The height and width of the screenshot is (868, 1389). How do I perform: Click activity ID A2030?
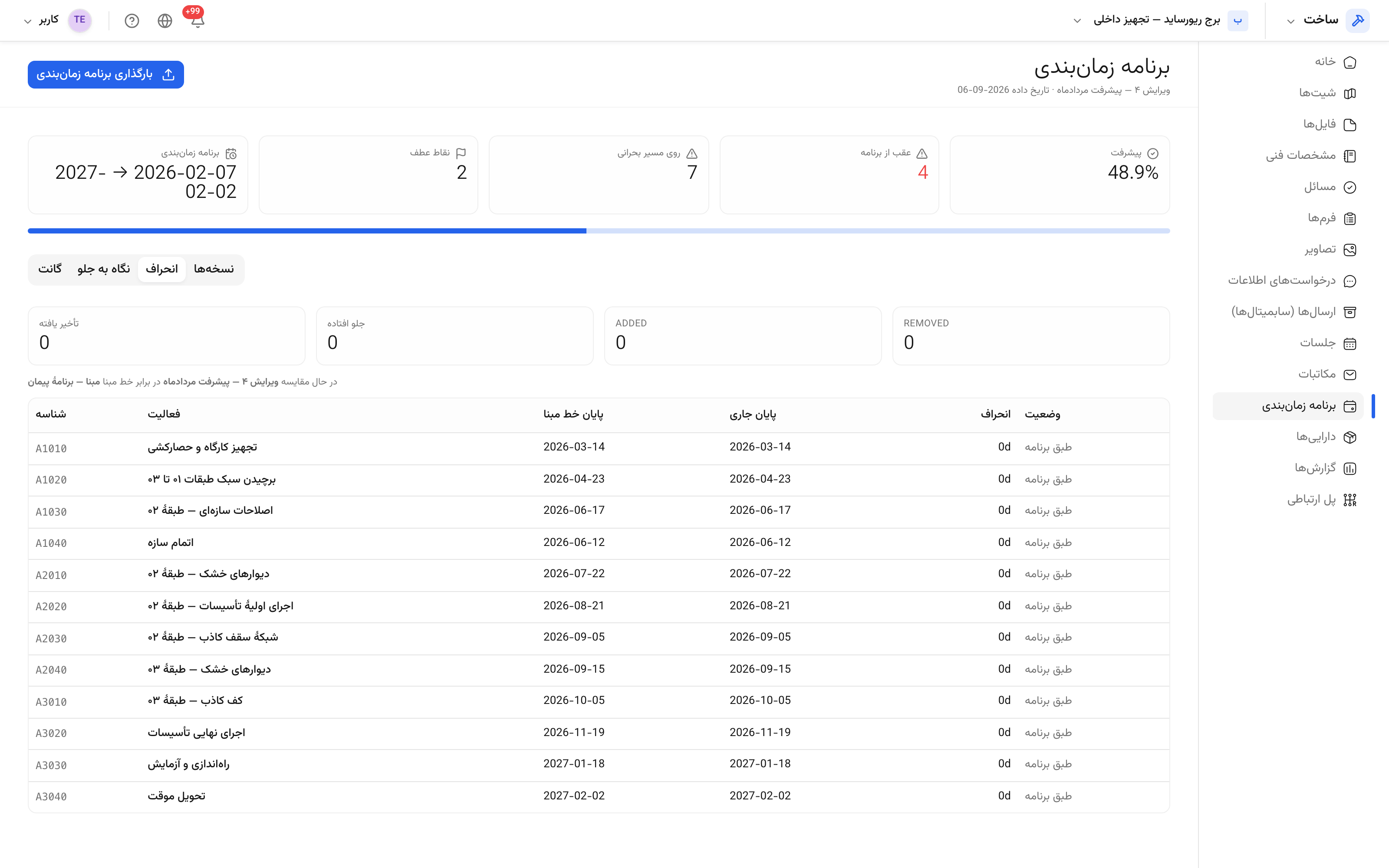(51, 639)
